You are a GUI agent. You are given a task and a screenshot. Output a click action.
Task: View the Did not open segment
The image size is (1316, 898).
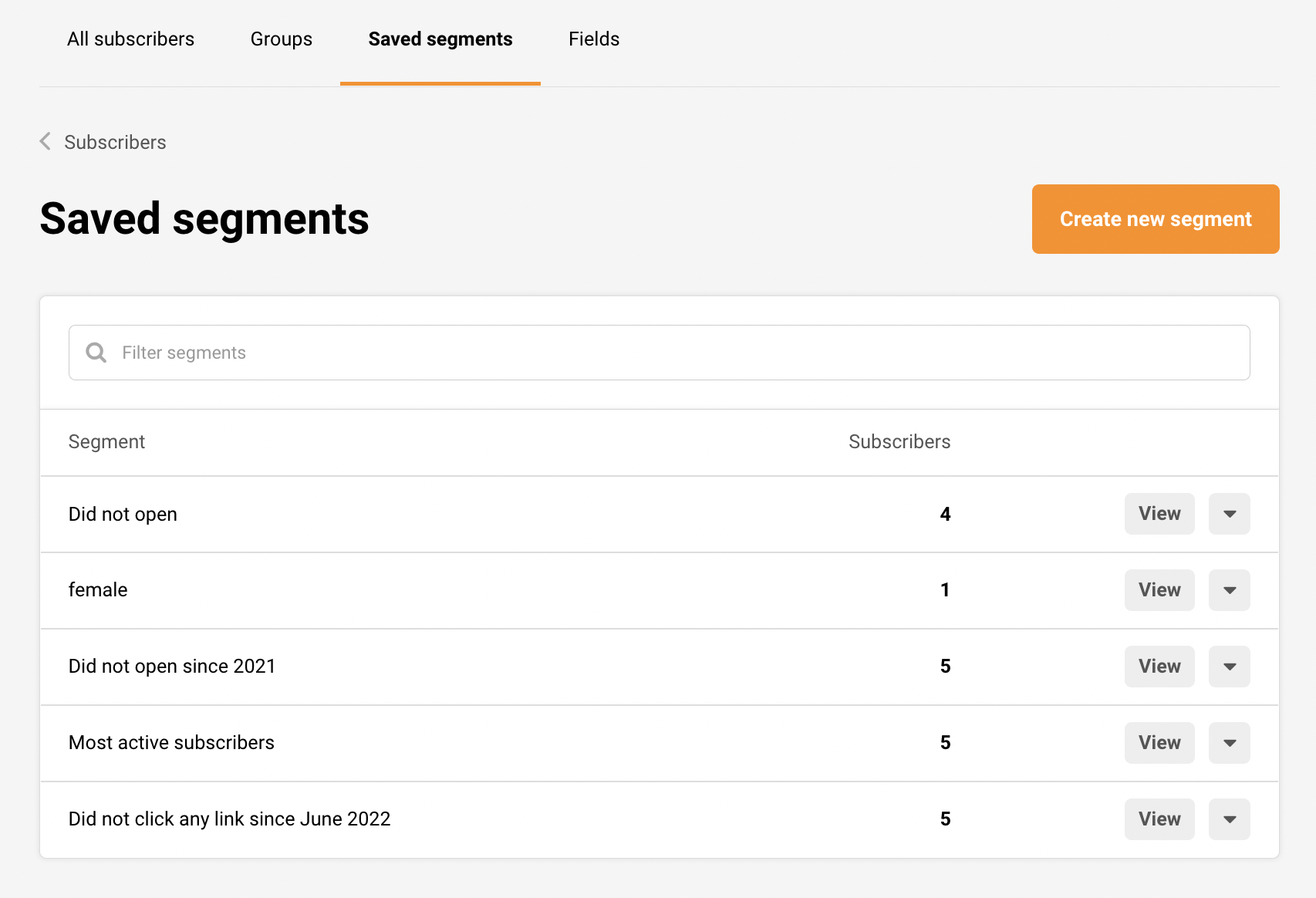1159,514
